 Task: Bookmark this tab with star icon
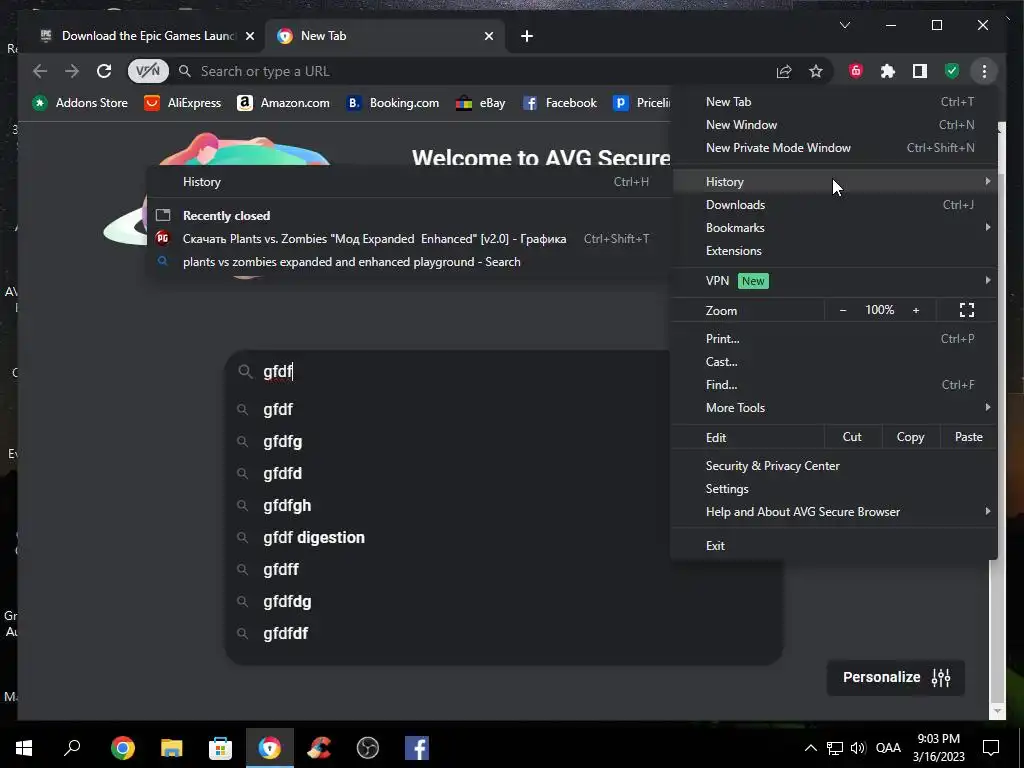pyautogui.click(x=816, y=71)
